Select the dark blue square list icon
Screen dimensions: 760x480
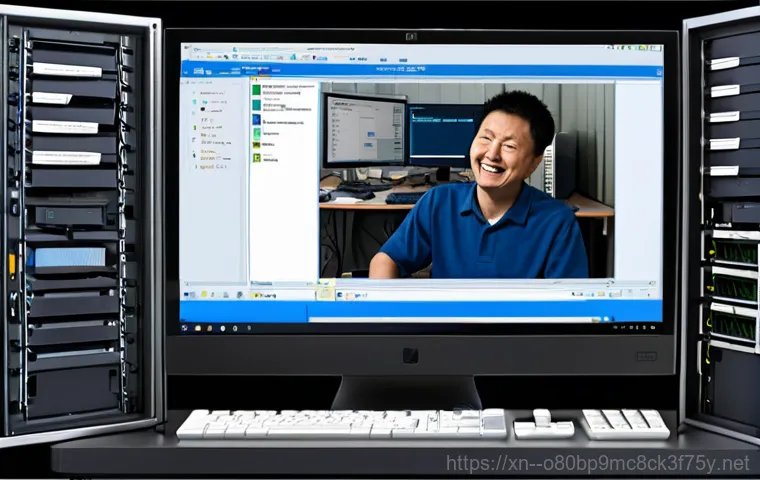pos(256,119)
